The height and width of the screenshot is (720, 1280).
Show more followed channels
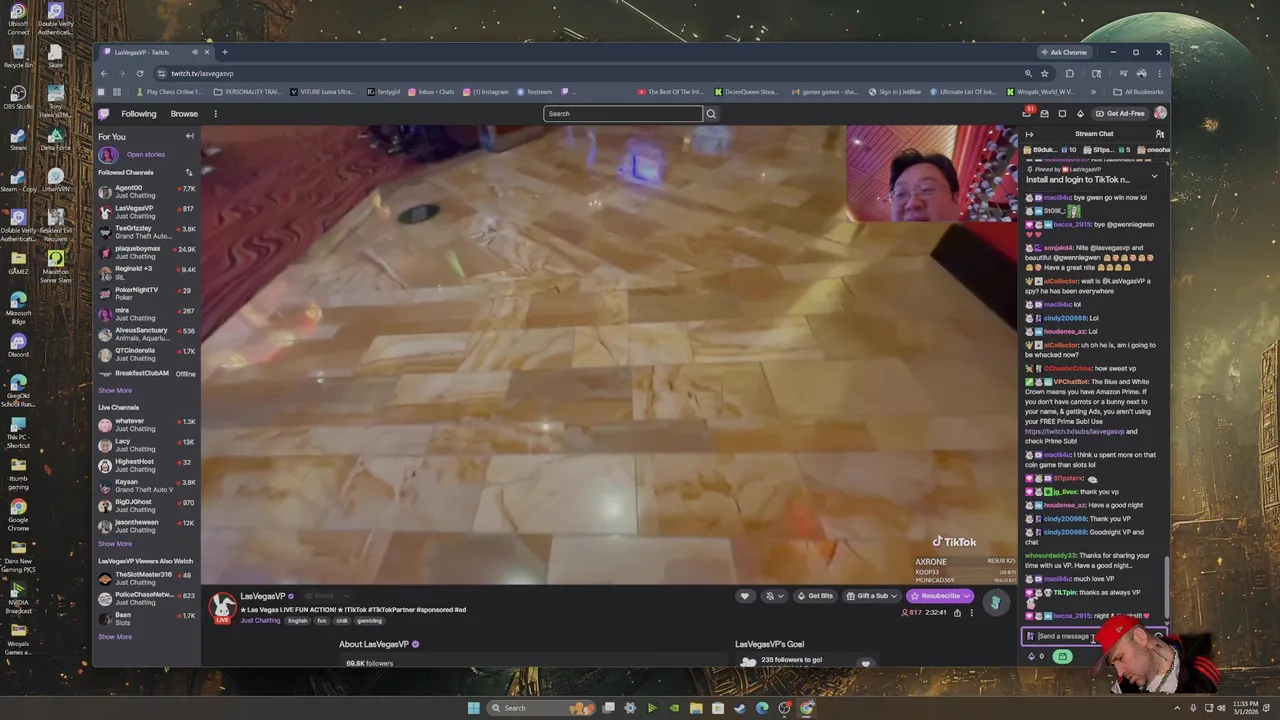(115, 391)
